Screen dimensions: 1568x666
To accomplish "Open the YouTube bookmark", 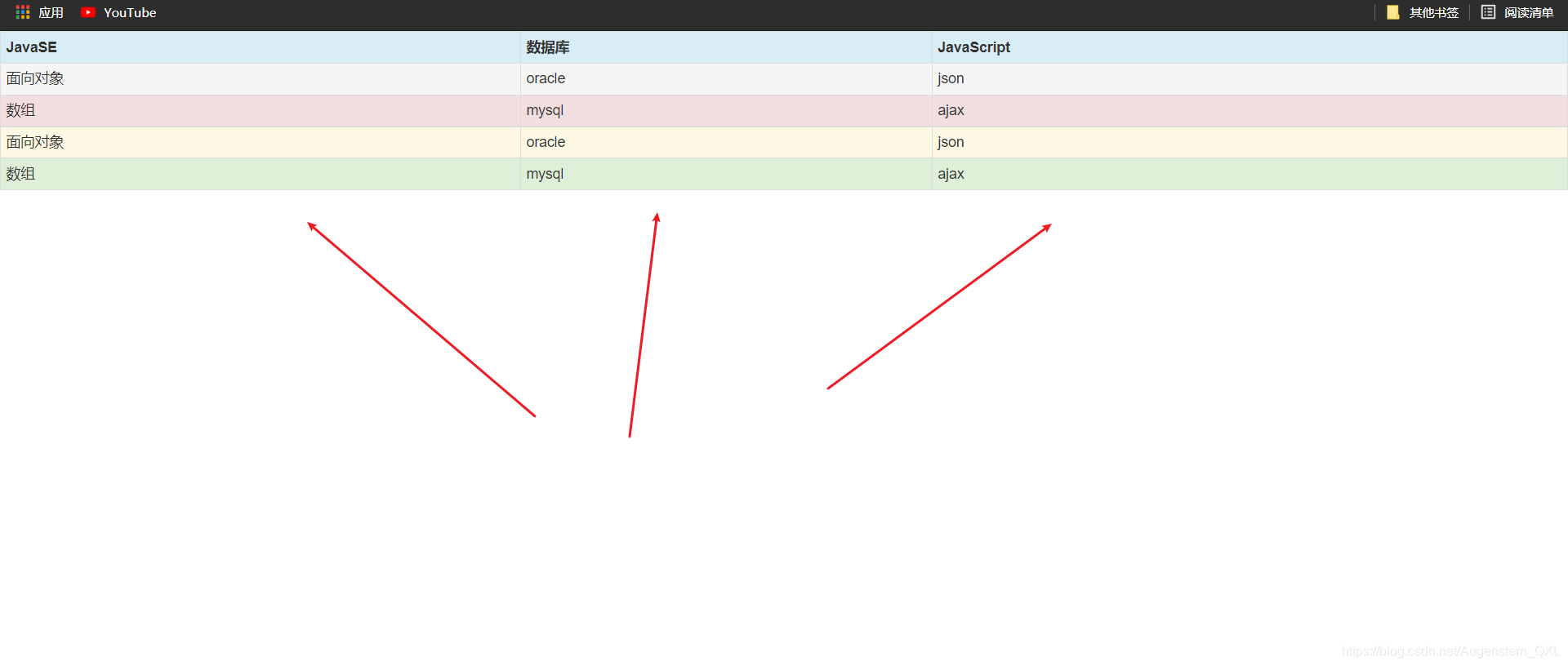I will pos(130,13).
